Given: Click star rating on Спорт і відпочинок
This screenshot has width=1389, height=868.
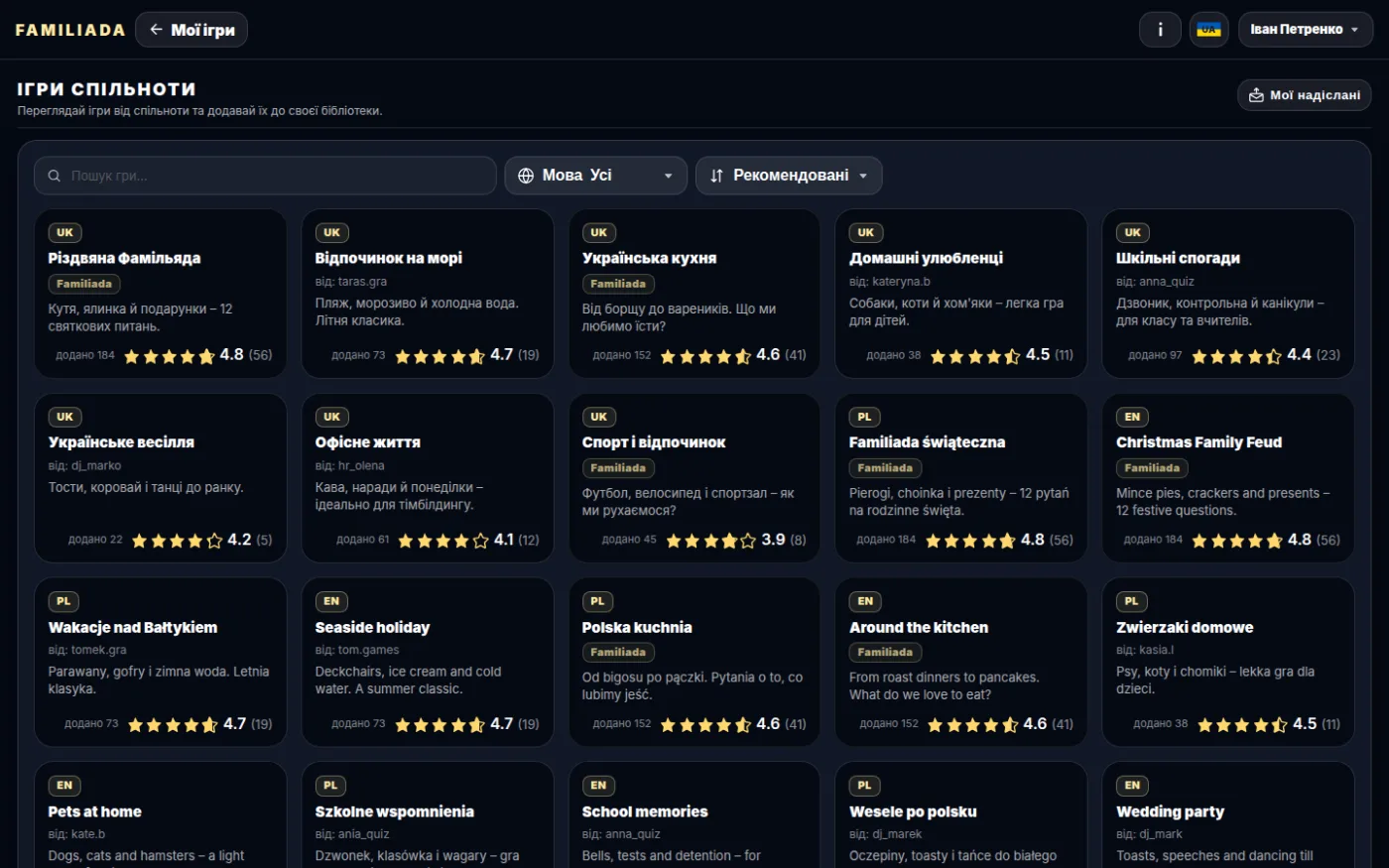Looking at the screenshot, I should click(x=710, y=540).
